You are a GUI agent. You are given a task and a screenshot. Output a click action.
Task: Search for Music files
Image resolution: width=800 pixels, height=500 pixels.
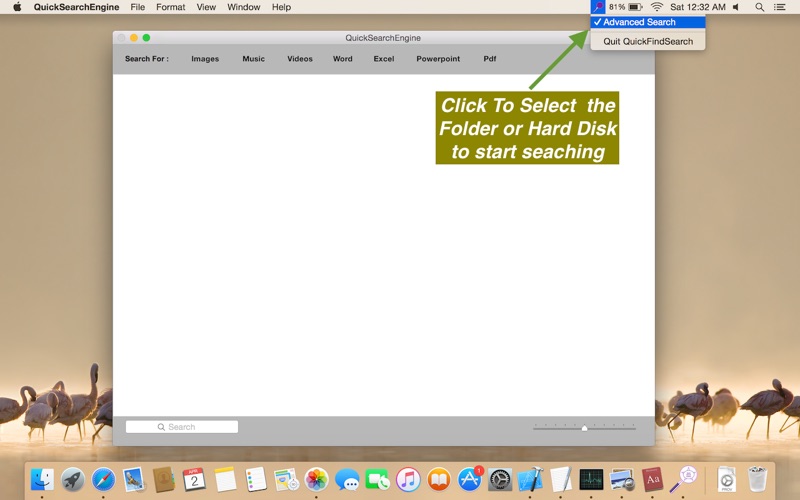pyautogui.click(x=254, y=59)
